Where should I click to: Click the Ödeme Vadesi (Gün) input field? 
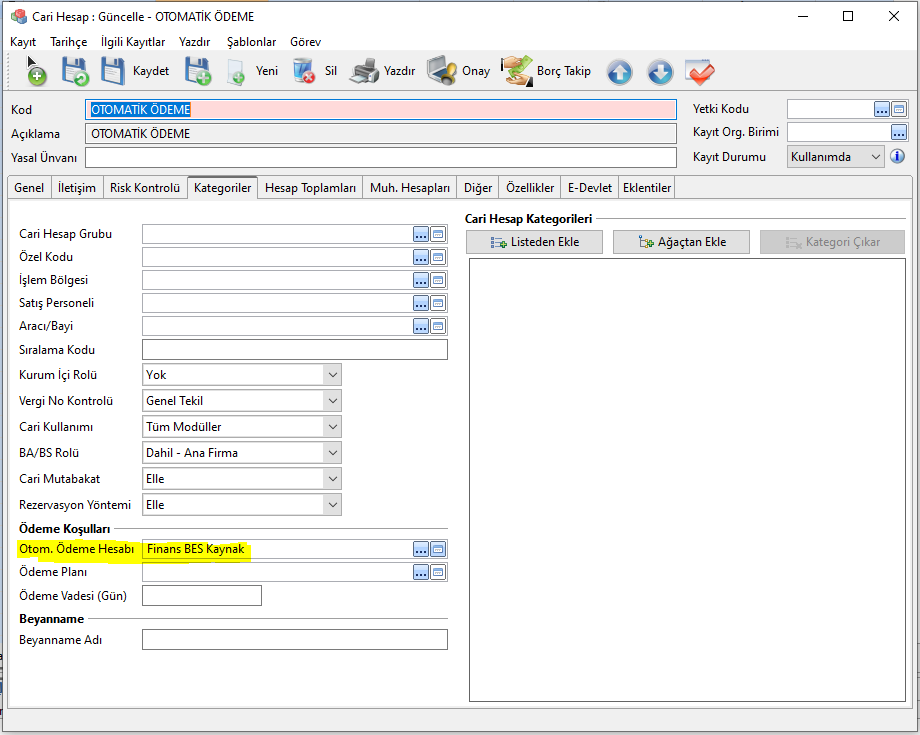pos(202,596)
